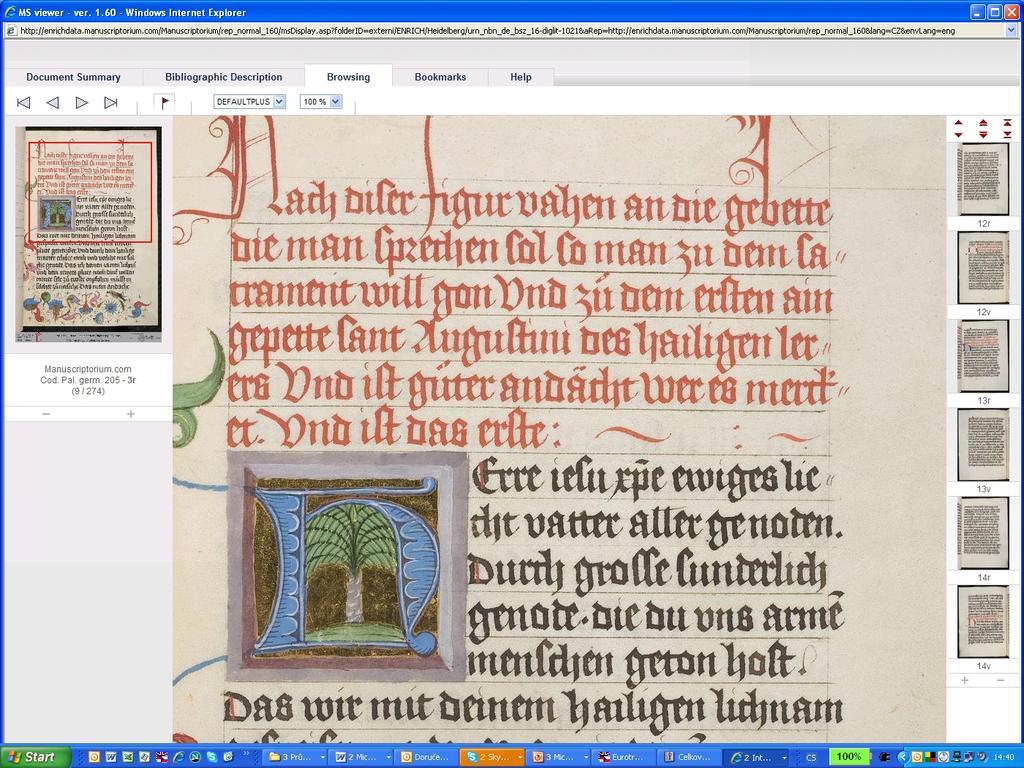Open page thumbnail 14v
1024x768 pixels.
click(x=983, y=622)
